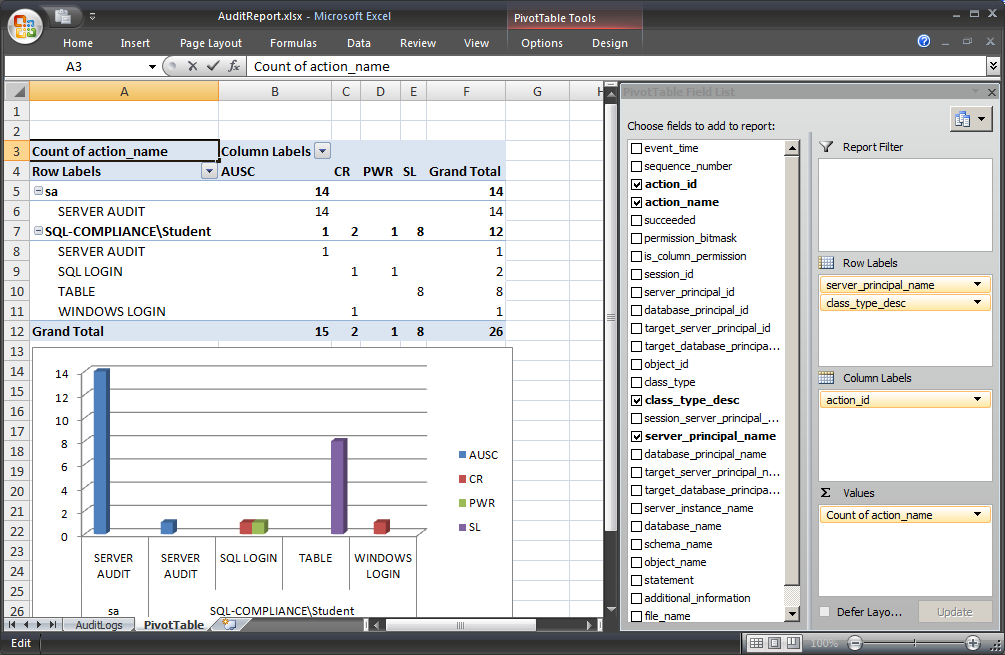Screen dimensions: 1005x655
Task: Open the Page Layout ribbon tab
Action: [x=211, y=43]
